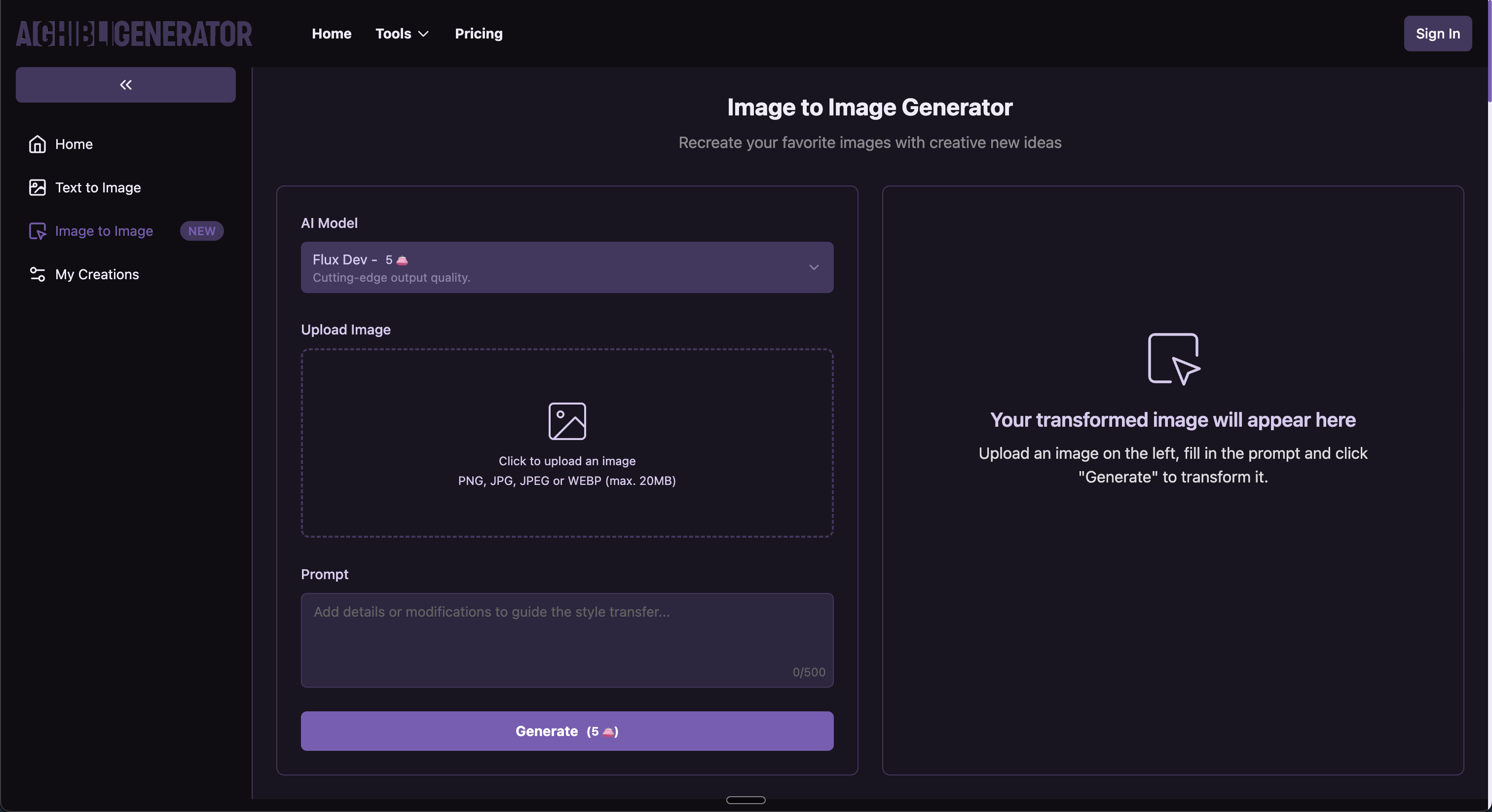Select the Image to Image tool icon

pos(37,231)
